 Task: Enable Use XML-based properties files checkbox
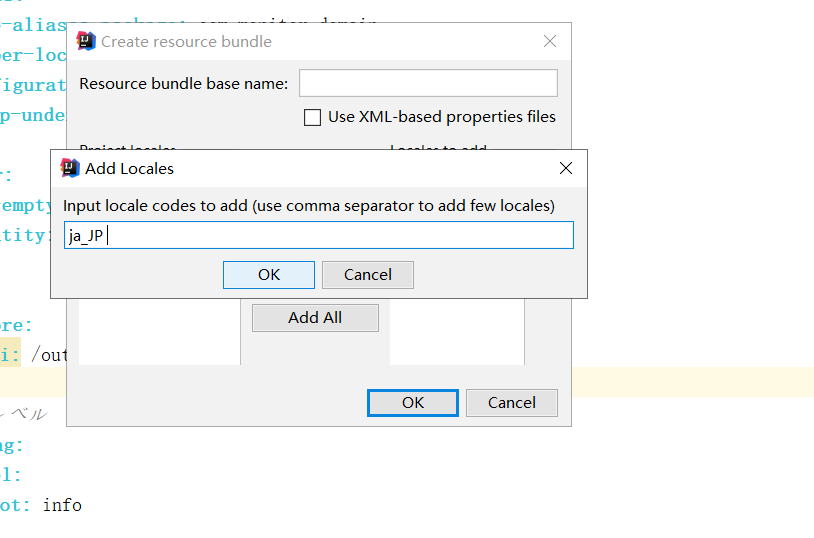313,117
